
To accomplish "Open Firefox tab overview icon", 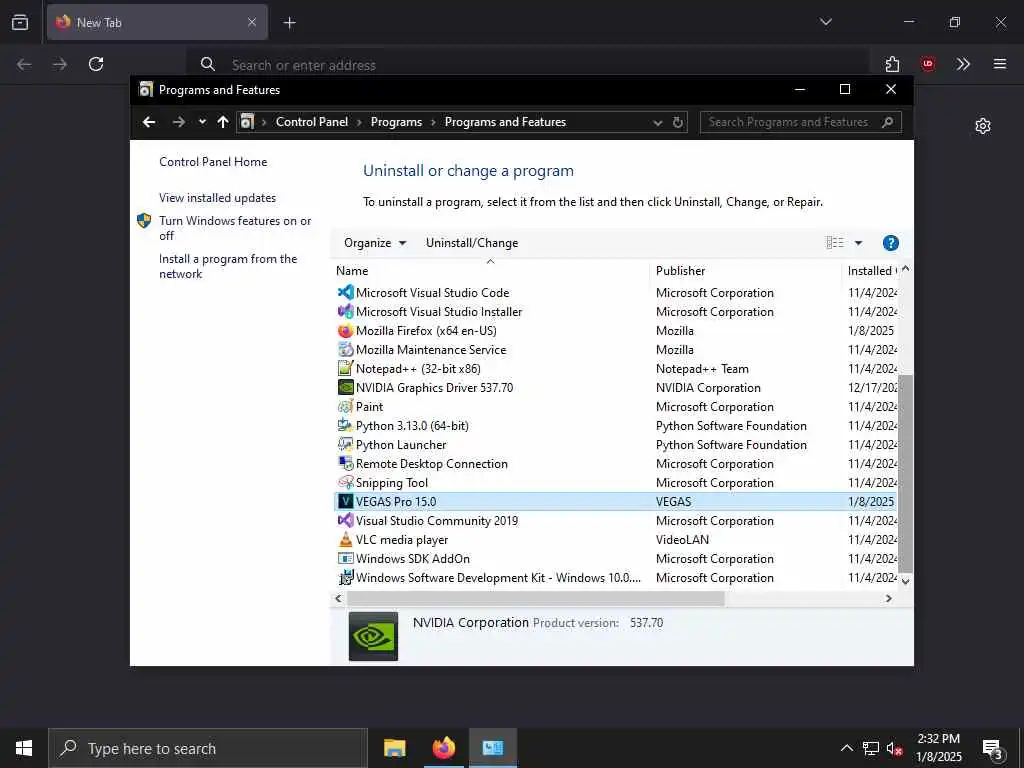I will point(20,22).
